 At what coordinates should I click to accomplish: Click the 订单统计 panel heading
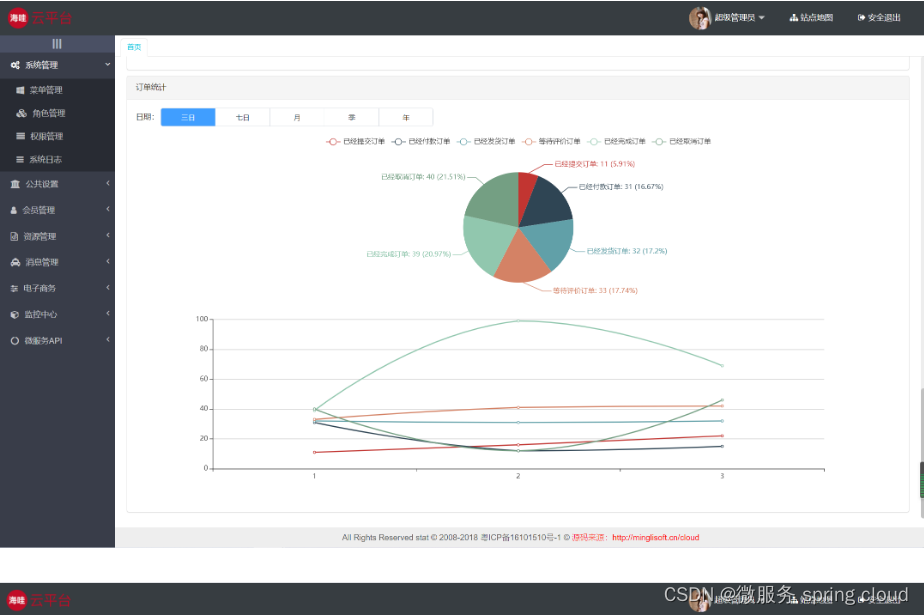151,87
